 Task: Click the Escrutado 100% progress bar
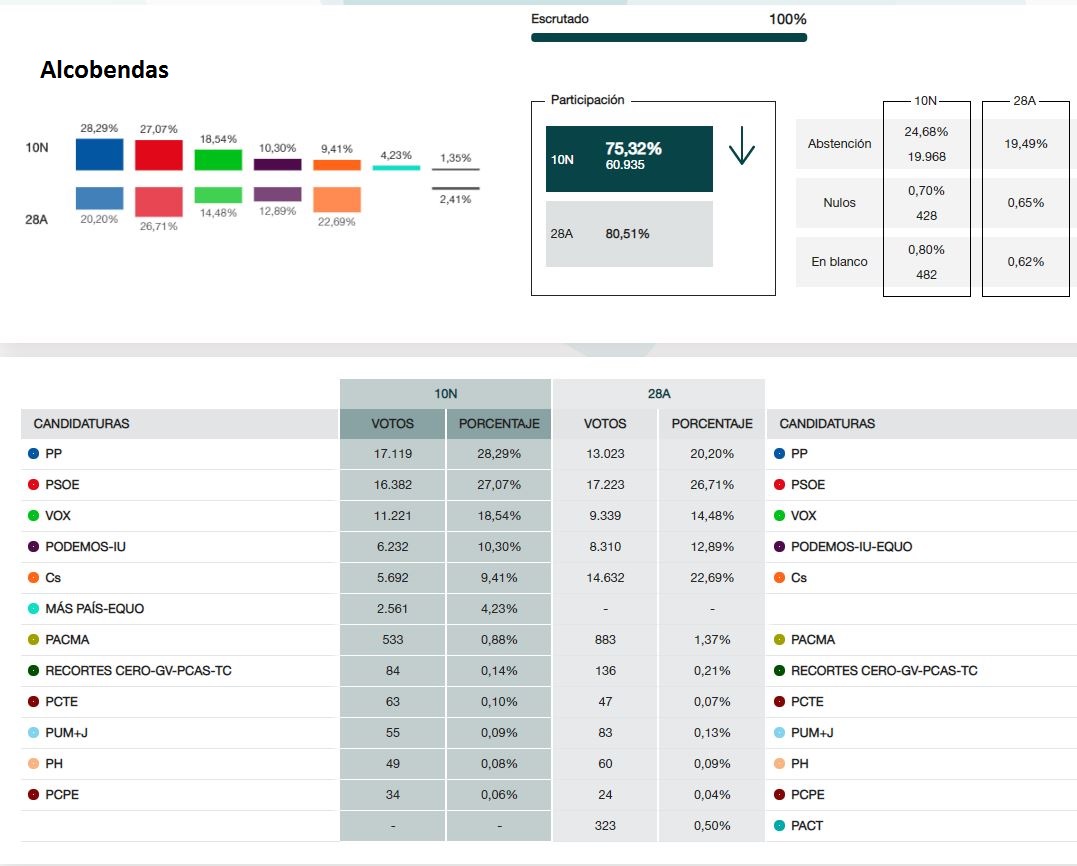pyautogui.click(x=669, y=38)
